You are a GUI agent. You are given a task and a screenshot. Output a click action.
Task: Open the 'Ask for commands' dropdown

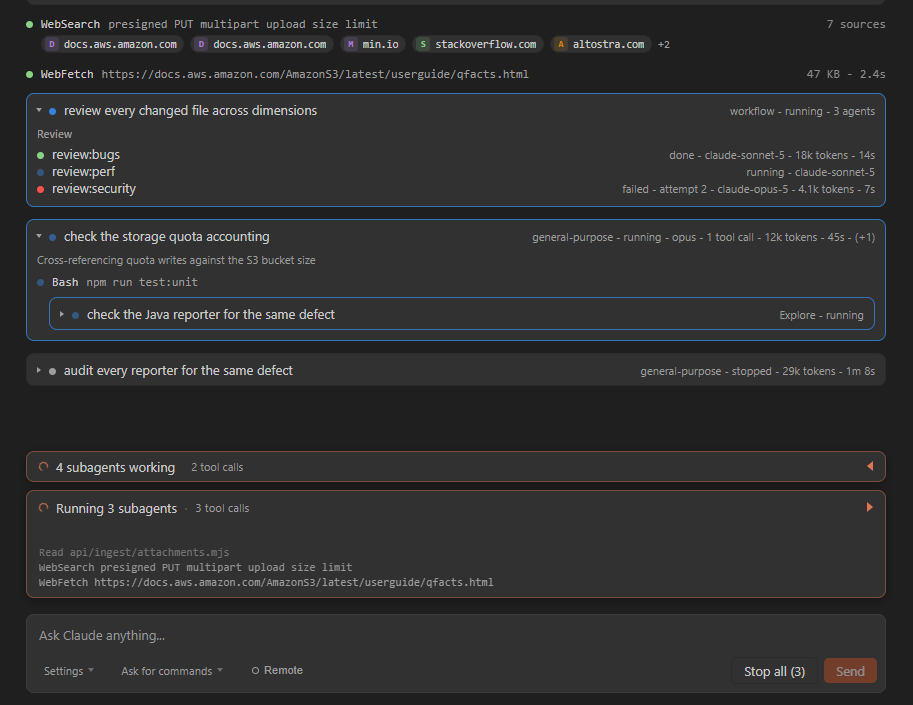pyautogui.click(x=172, y=671)
